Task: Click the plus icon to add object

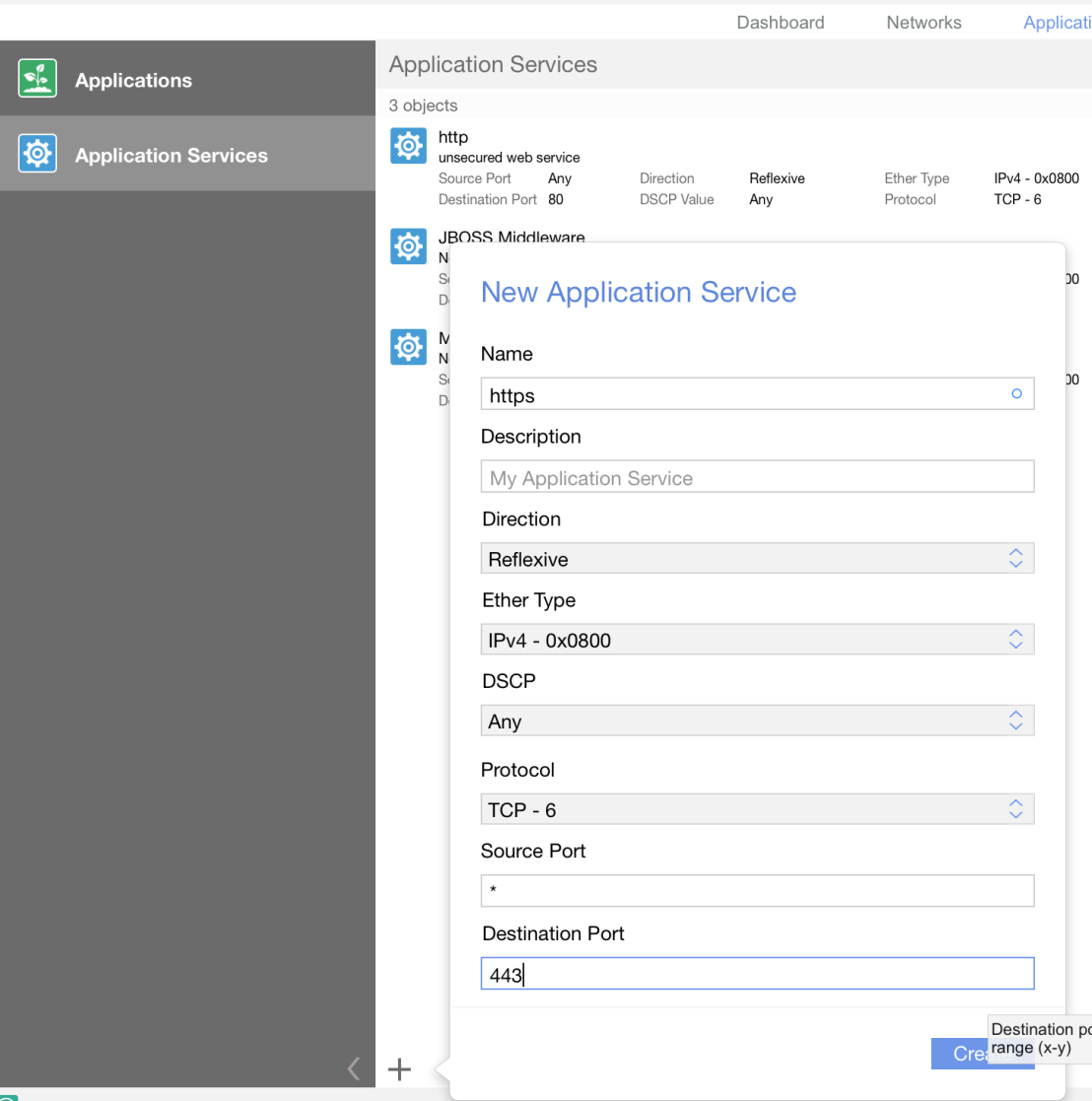Action: pyautogui.click(x=399, y=1069)
